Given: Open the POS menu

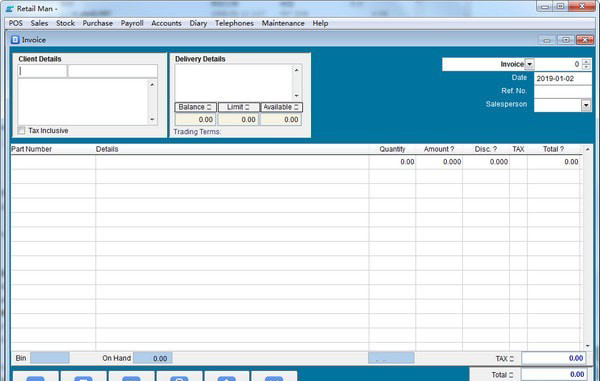Looking at the screenshot, I should pyautogui.click(x=16, y=23).
